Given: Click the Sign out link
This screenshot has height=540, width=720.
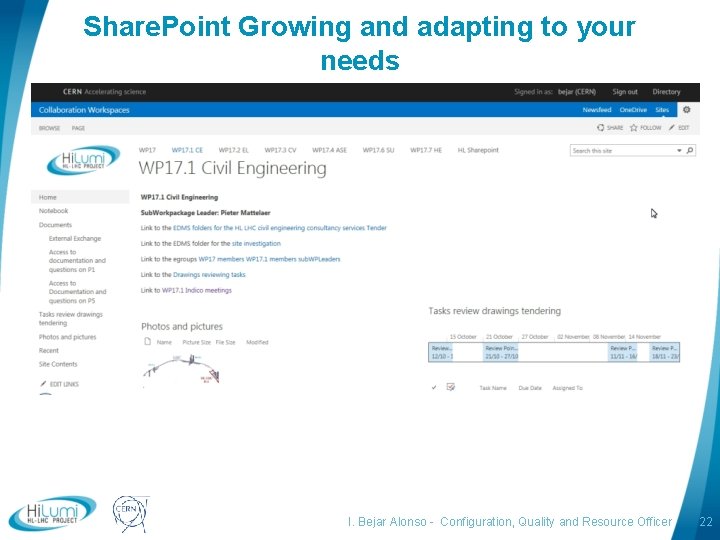Looking at the screenshot, I should pyautogui.click(x=624, y=92).
